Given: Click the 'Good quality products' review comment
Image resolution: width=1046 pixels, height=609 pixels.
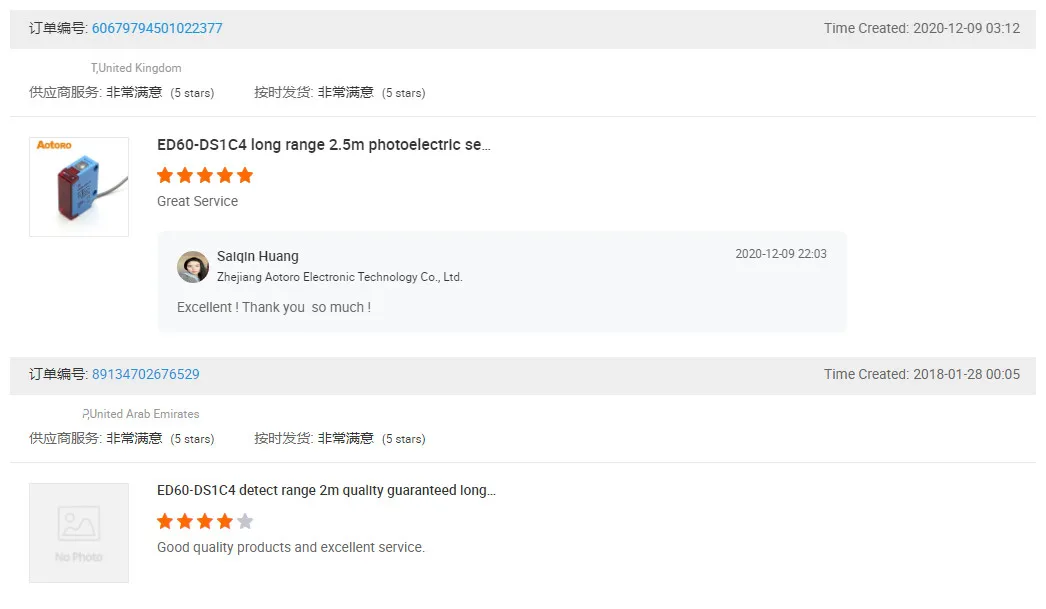Looking at the screenshot, I should (x=290, y=547).
